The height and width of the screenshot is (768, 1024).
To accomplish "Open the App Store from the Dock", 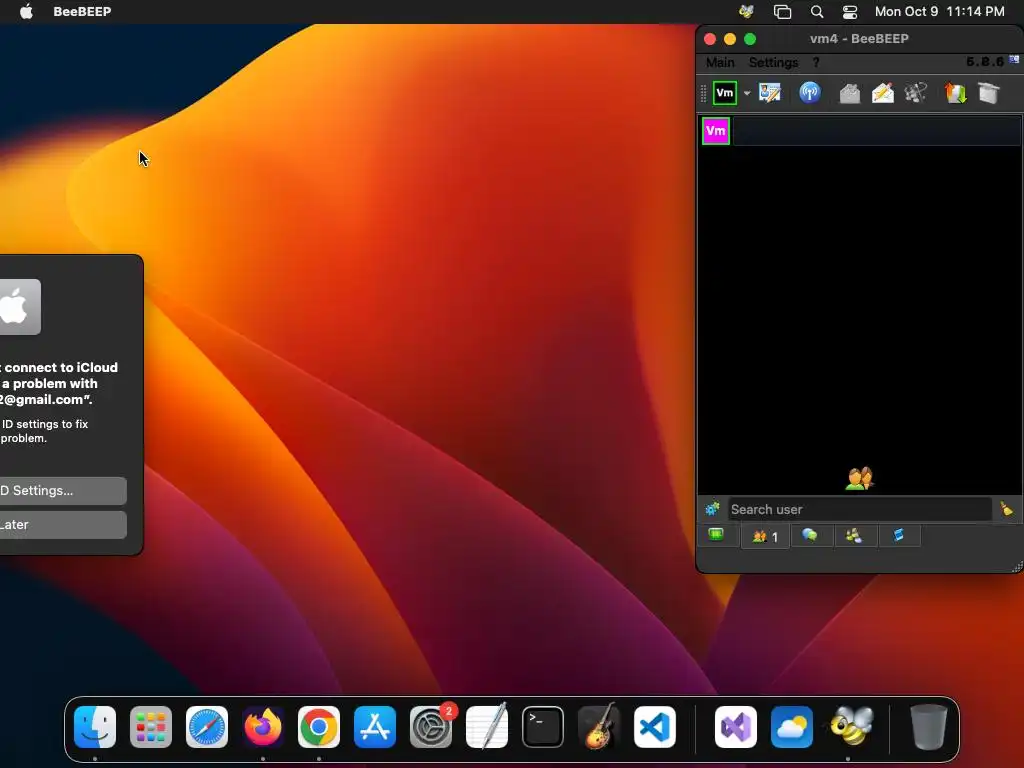I will [x=375, y=727].
